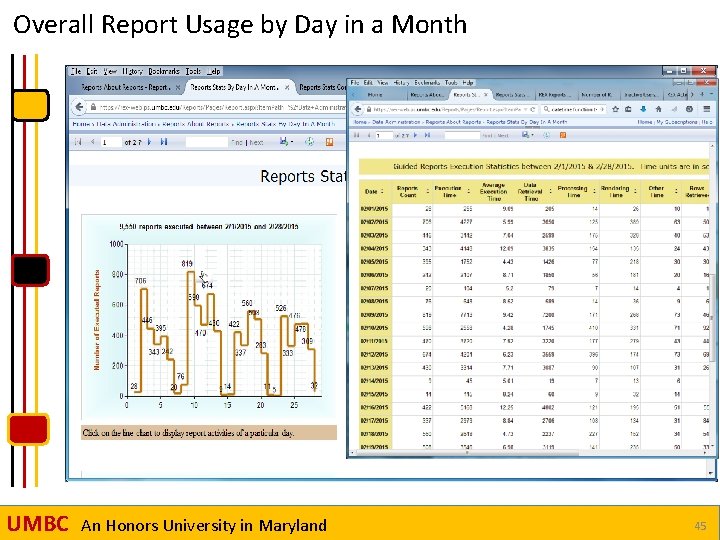Click the Home link at right of table window
Screen dimensions: 720x540
pos(645,122)
